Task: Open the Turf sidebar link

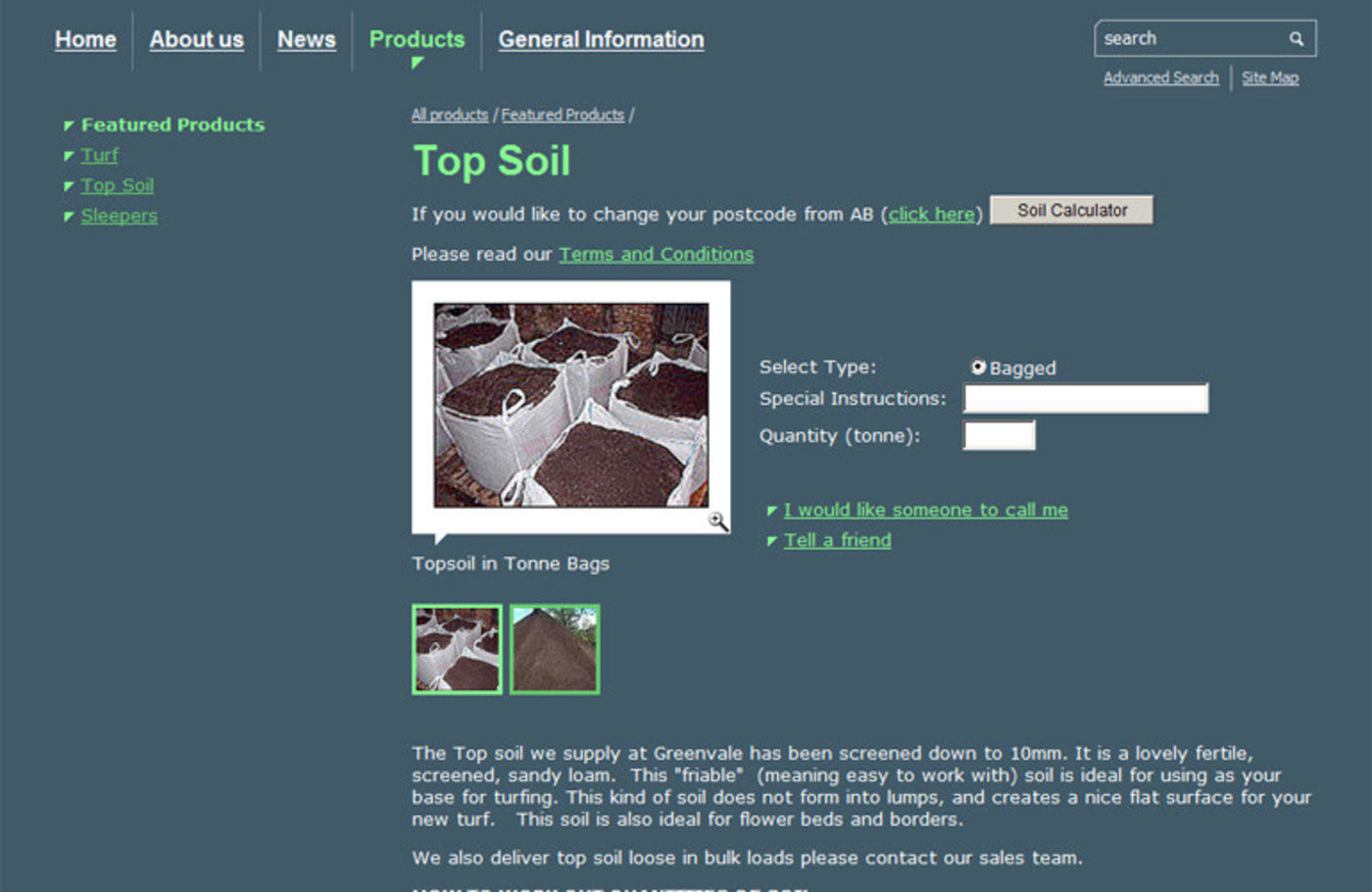Action: click(99, 156)
